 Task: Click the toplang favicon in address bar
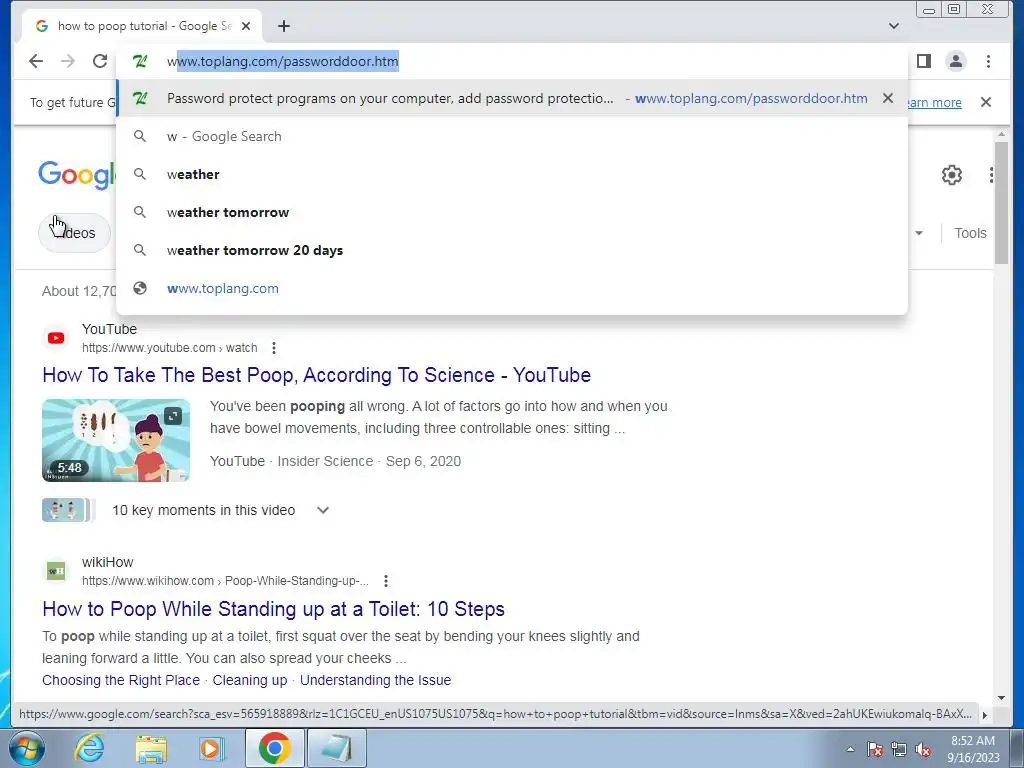[x=140, y=61]
